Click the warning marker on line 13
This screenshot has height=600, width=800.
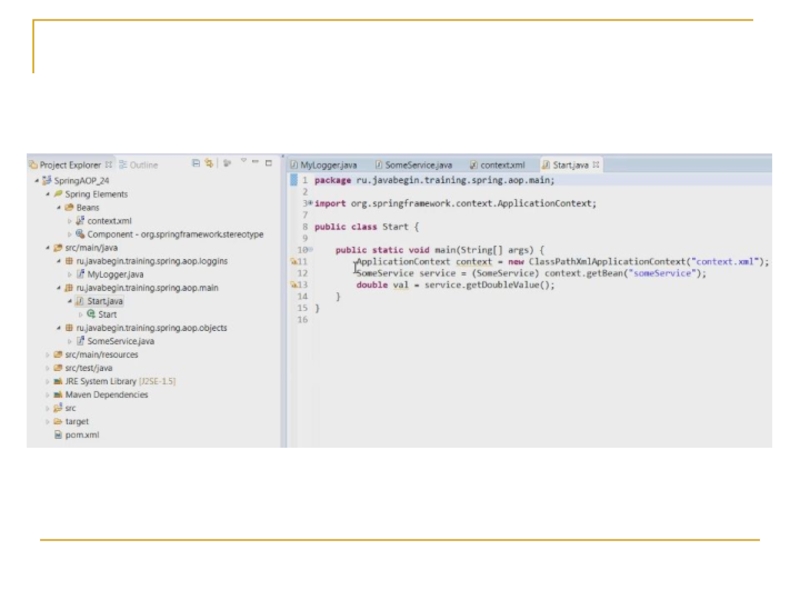294,285
